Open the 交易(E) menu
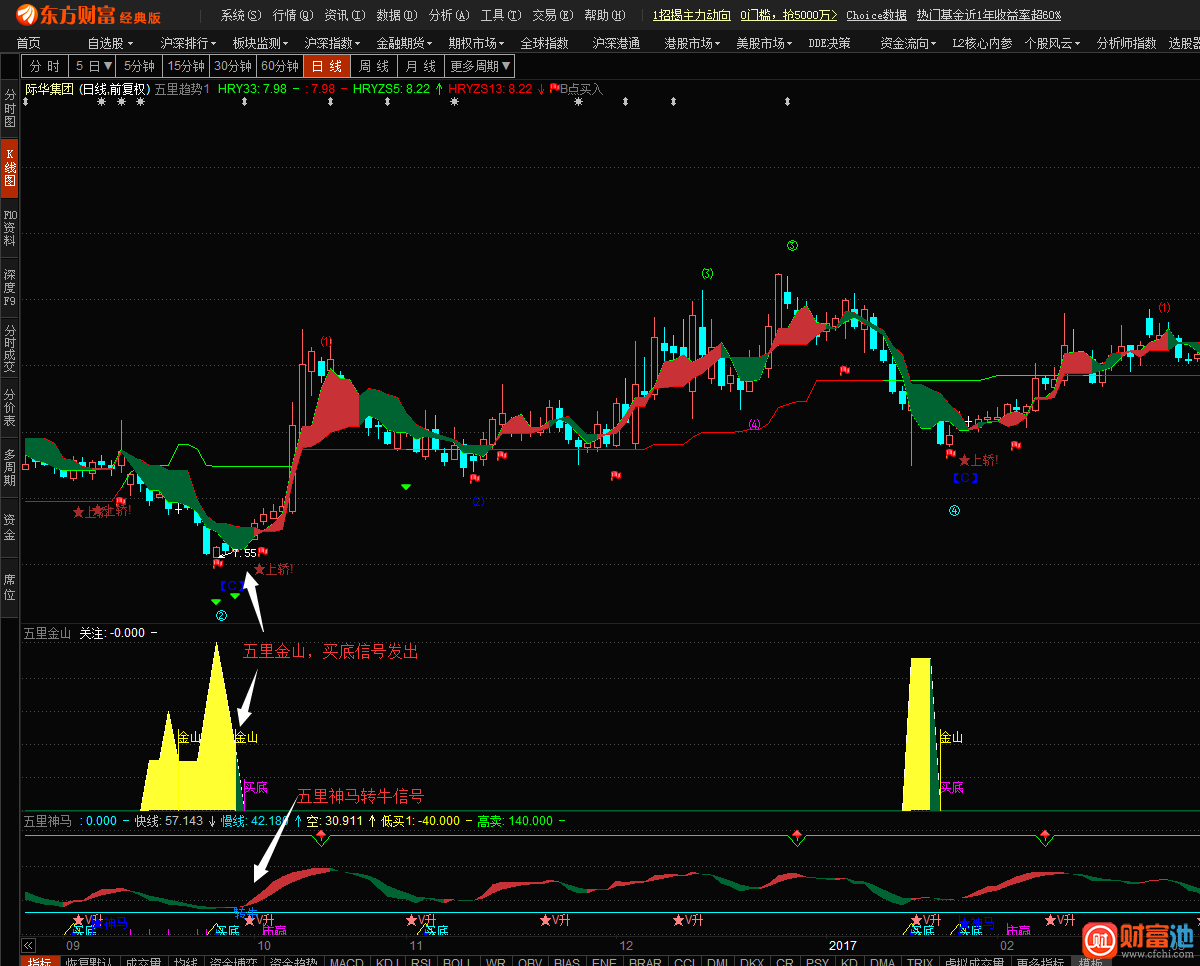Screen dimensions: 1200x966 pyautogui.click(x=553, y=15)
